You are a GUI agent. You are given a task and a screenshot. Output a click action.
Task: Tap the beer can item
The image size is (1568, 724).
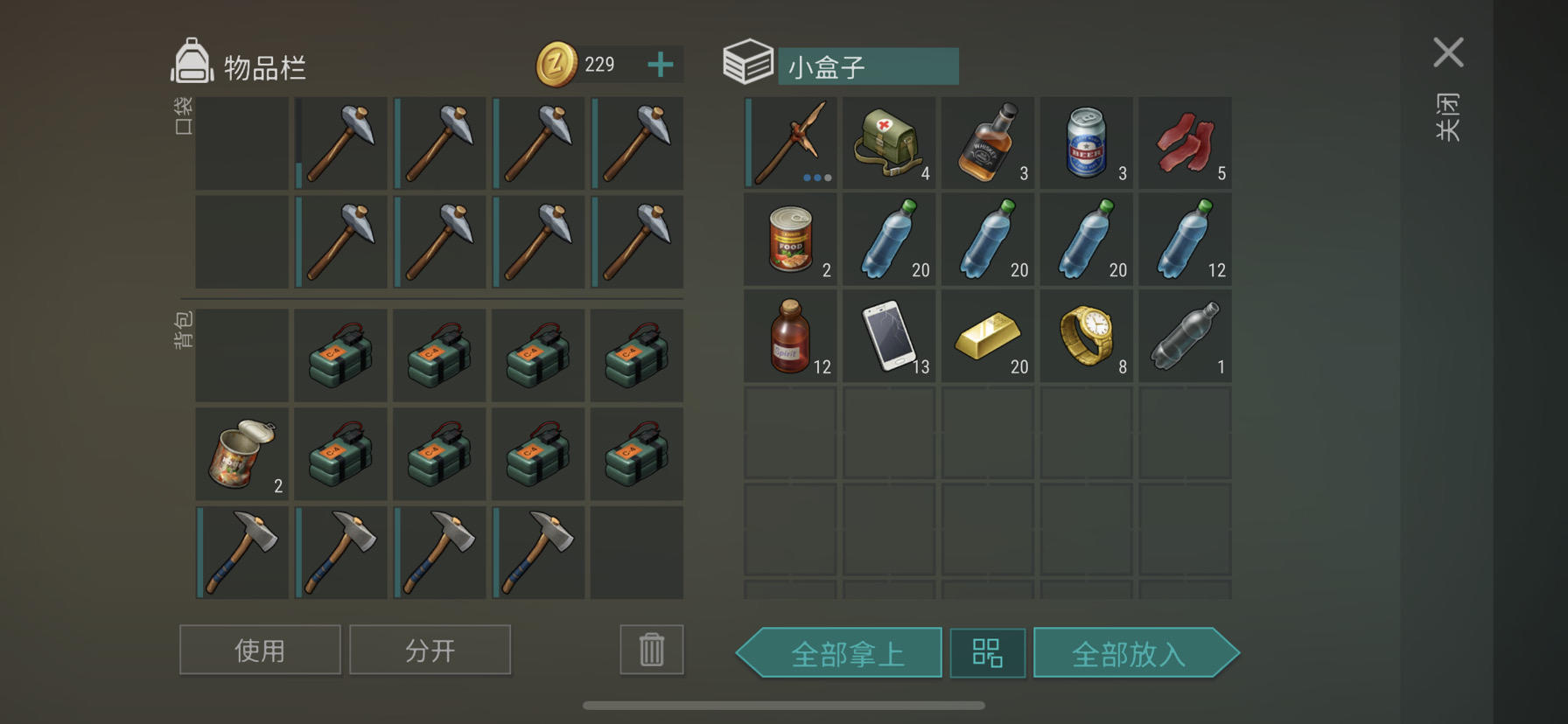coord(1086,143)
